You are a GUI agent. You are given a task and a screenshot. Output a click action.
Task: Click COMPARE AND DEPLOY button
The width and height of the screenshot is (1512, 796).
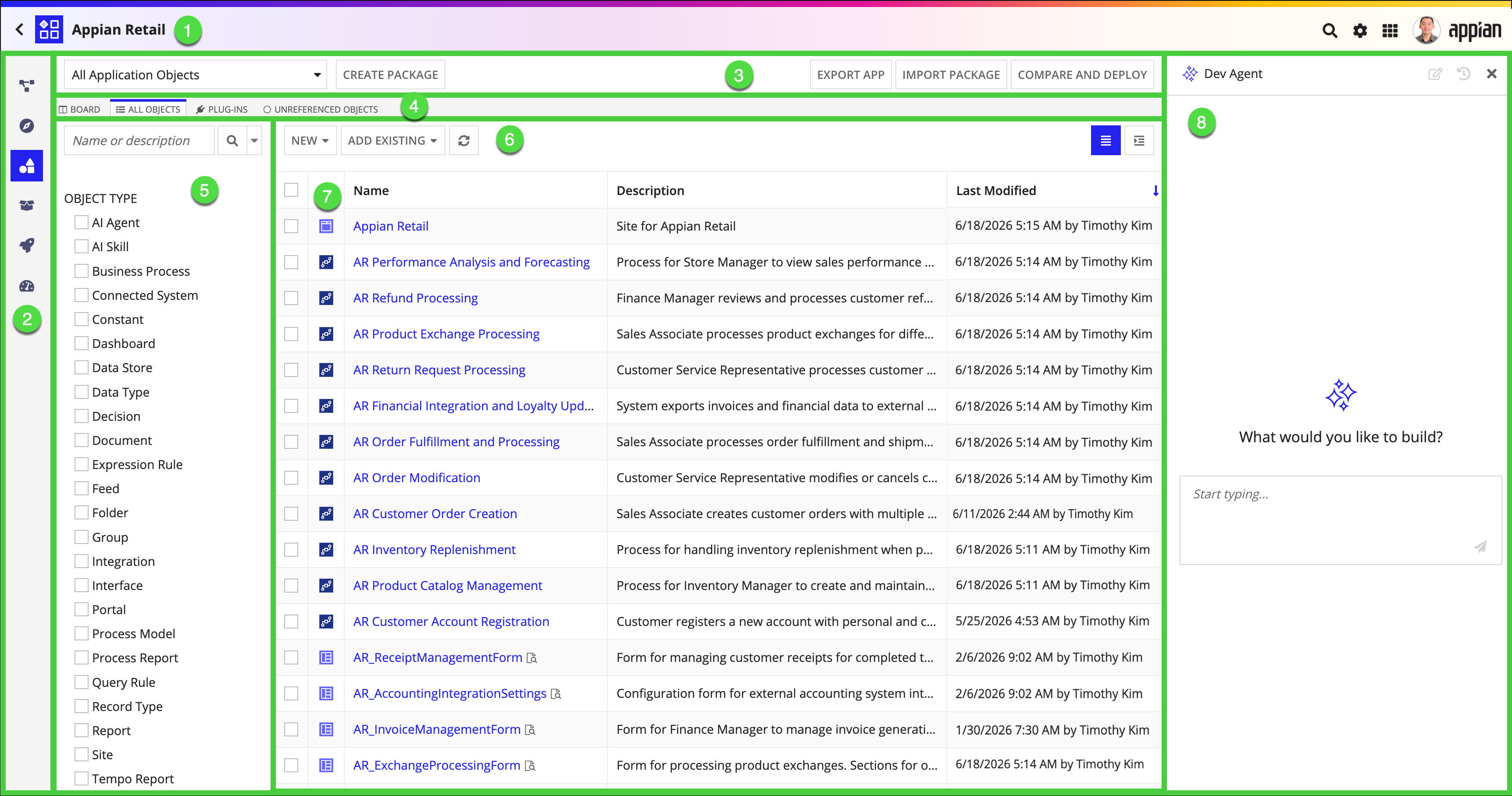tap(1082, 75)
